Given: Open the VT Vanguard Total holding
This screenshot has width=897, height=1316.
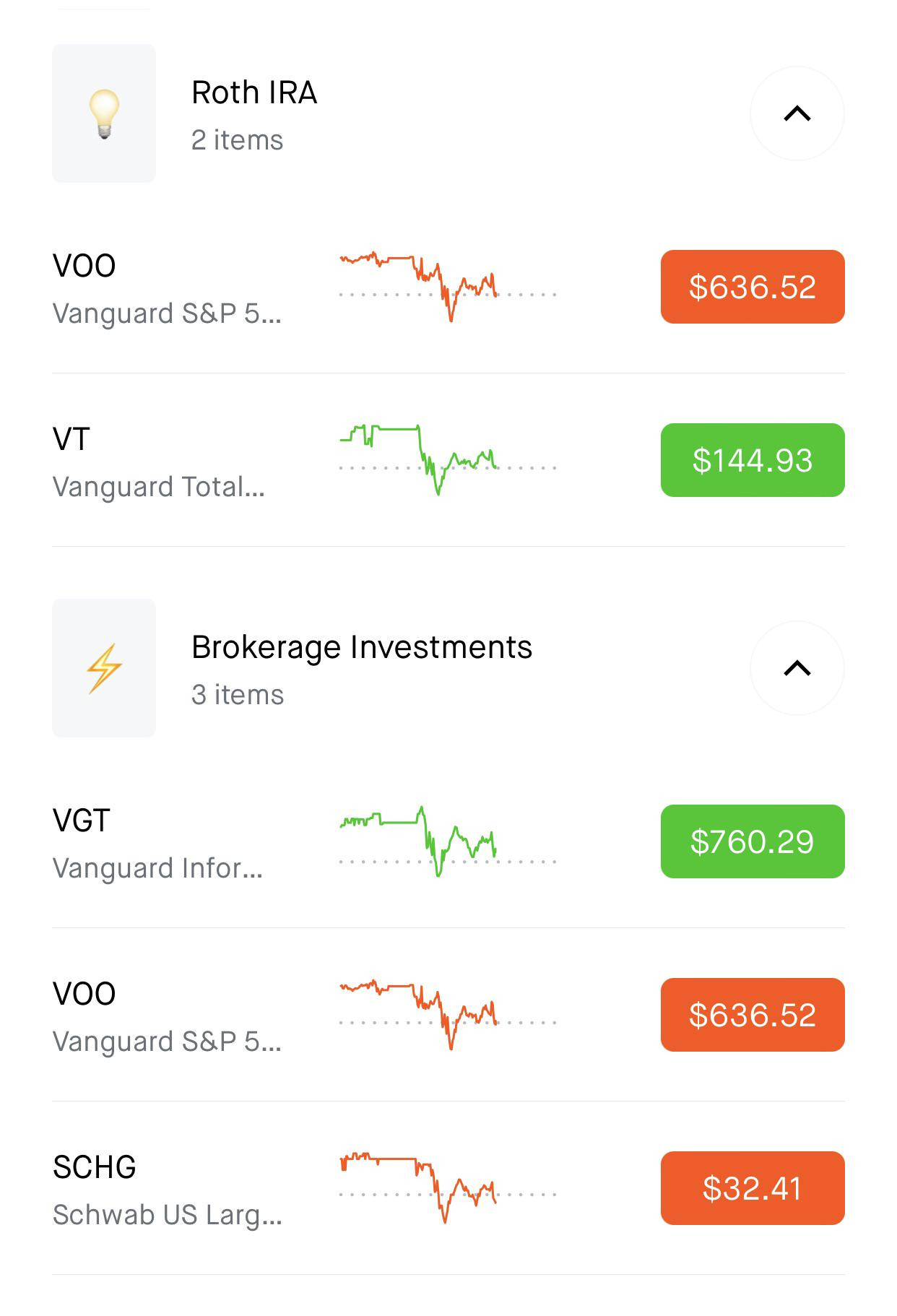Looking at the screenshot, I should pyautogui.click(x=448, y=460).
